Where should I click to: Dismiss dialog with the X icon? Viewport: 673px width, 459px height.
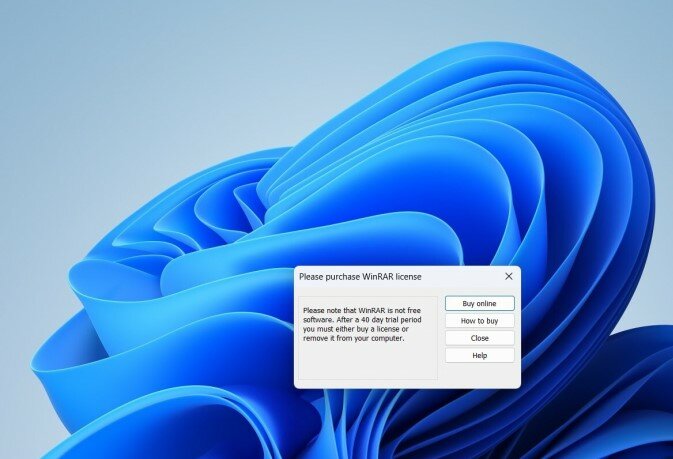509,277
